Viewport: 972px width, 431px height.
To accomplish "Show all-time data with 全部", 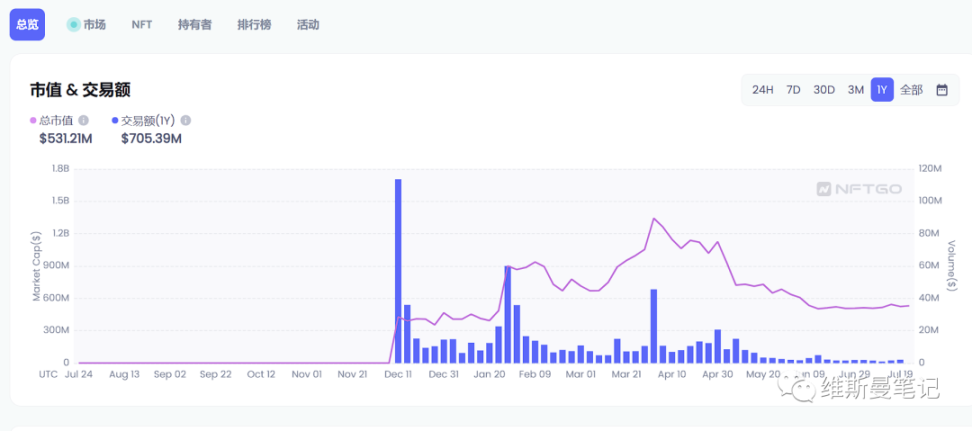I will 911,90.
